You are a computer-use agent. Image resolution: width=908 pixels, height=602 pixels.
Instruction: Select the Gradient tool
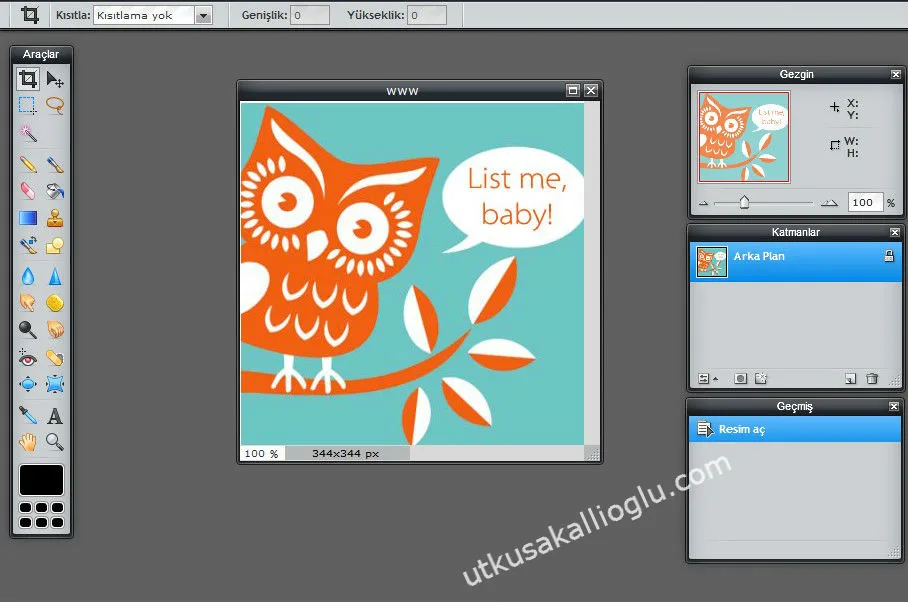tap(28, 218)
